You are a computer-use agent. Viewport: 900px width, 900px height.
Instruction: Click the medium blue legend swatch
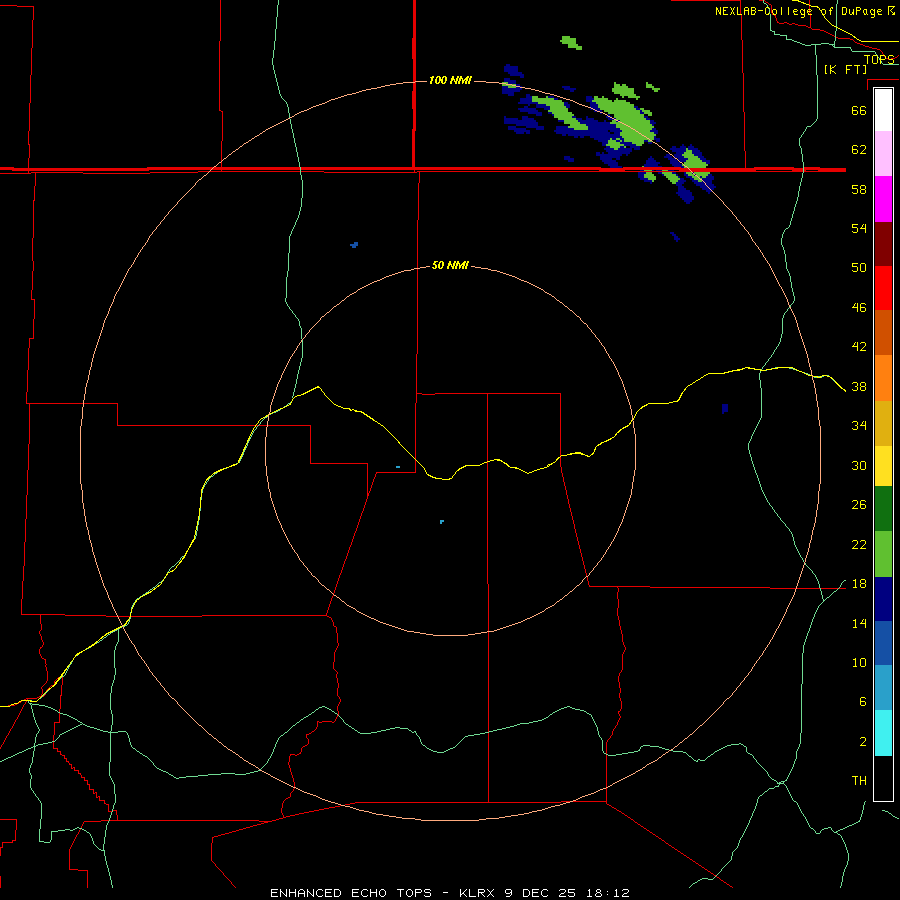pos(883,643)
